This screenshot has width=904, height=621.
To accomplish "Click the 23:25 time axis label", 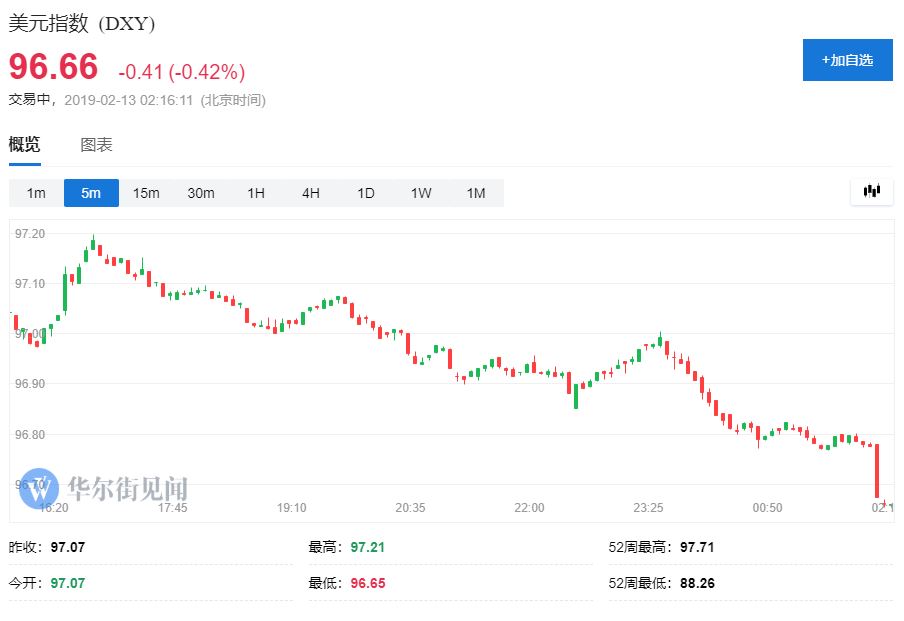I will point(648,508).
